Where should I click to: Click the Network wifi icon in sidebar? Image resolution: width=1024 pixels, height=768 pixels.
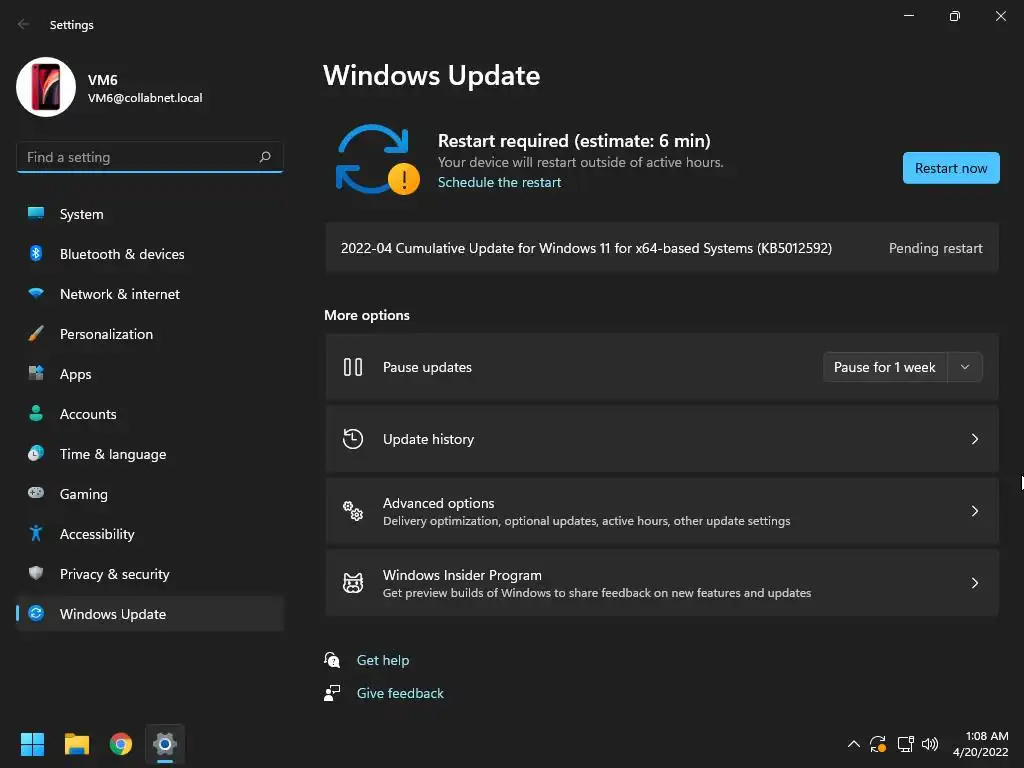click(x=36, y=293)
